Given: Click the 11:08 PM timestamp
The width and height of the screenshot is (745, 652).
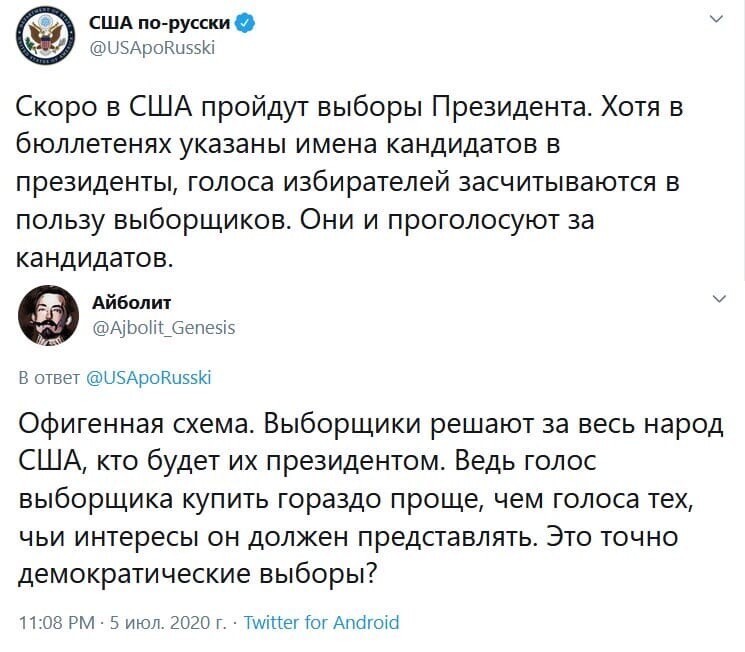Looking at the screenshot, I should tap(57, 623).
